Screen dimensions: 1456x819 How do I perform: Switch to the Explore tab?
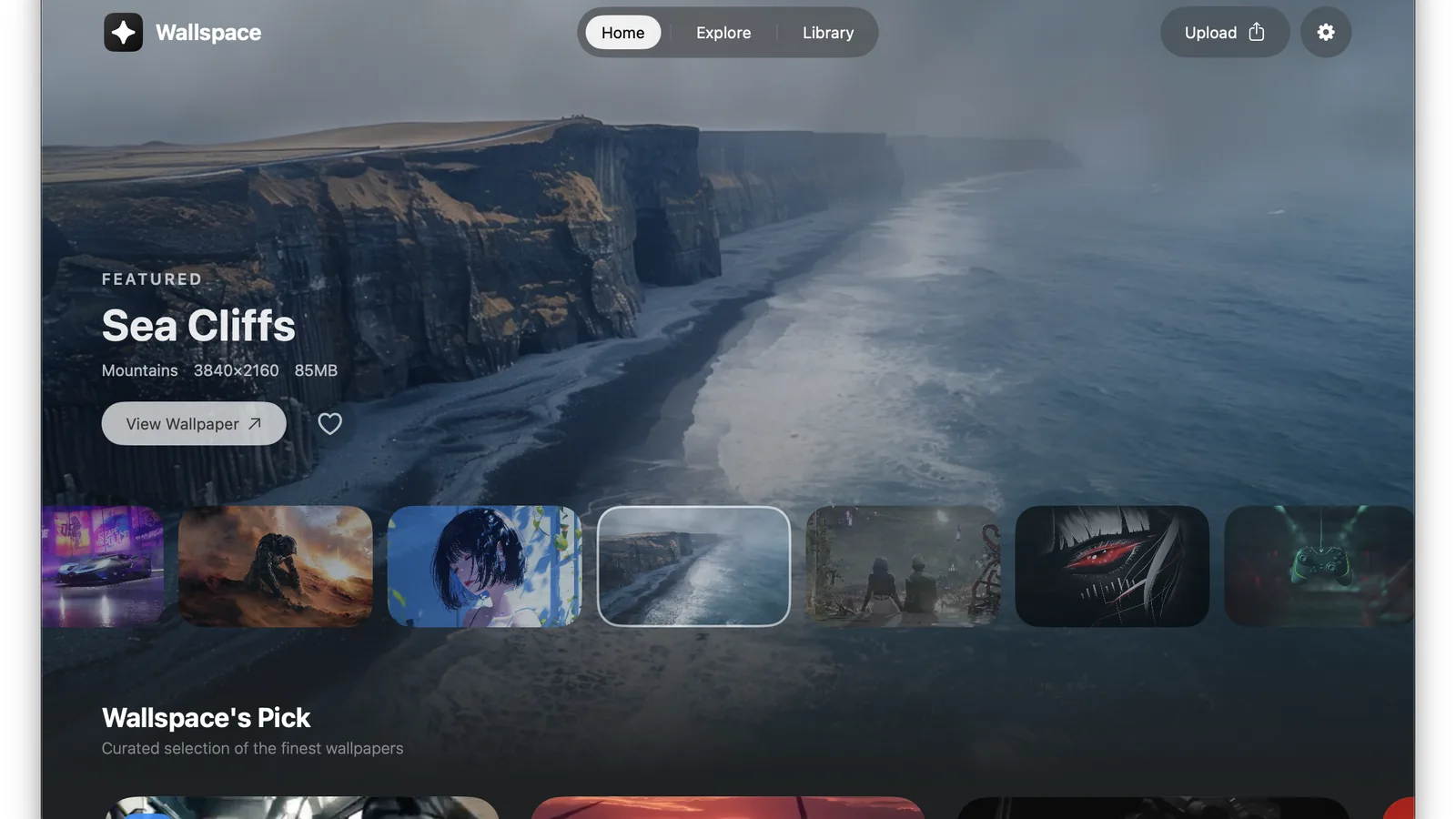click(x=723, y=33)
